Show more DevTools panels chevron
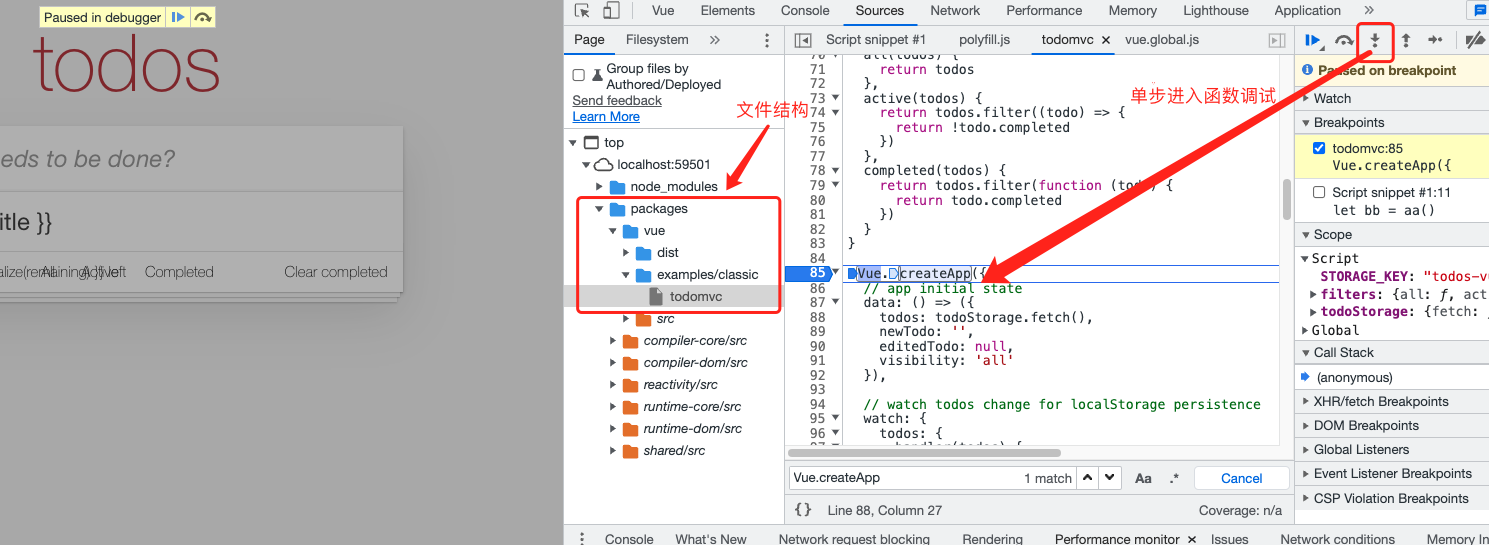This screenshot has width=1489, height=545. click(1371, 11)
